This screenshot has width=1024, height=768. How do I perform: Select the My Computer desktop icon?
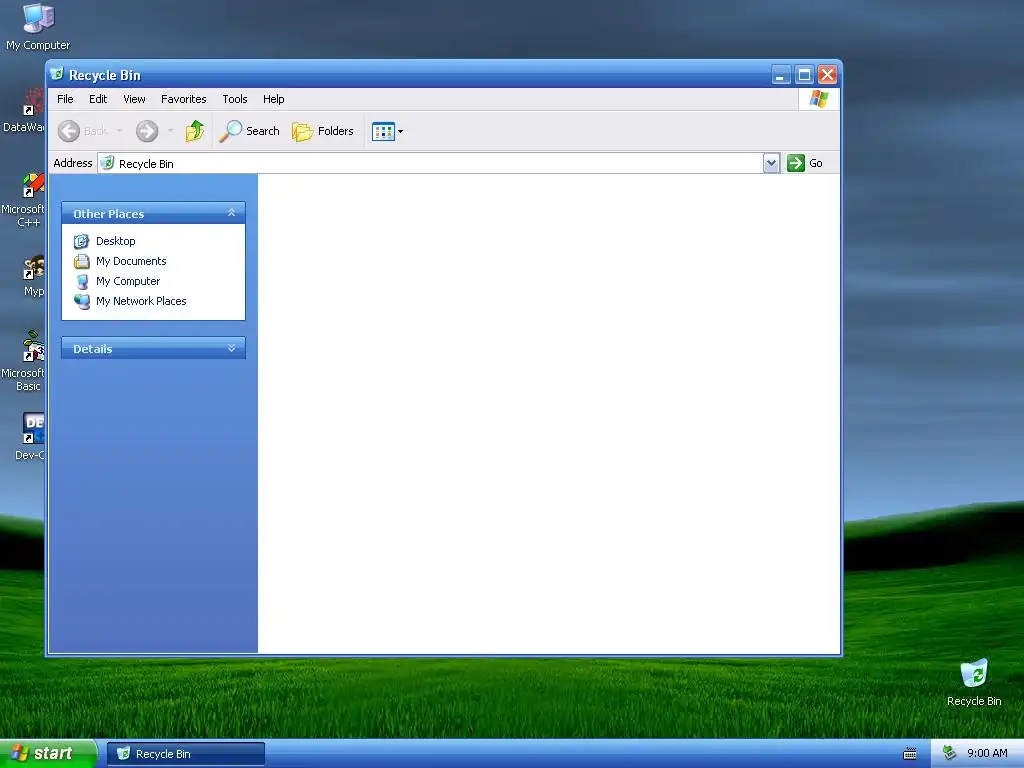click(38, 26)
